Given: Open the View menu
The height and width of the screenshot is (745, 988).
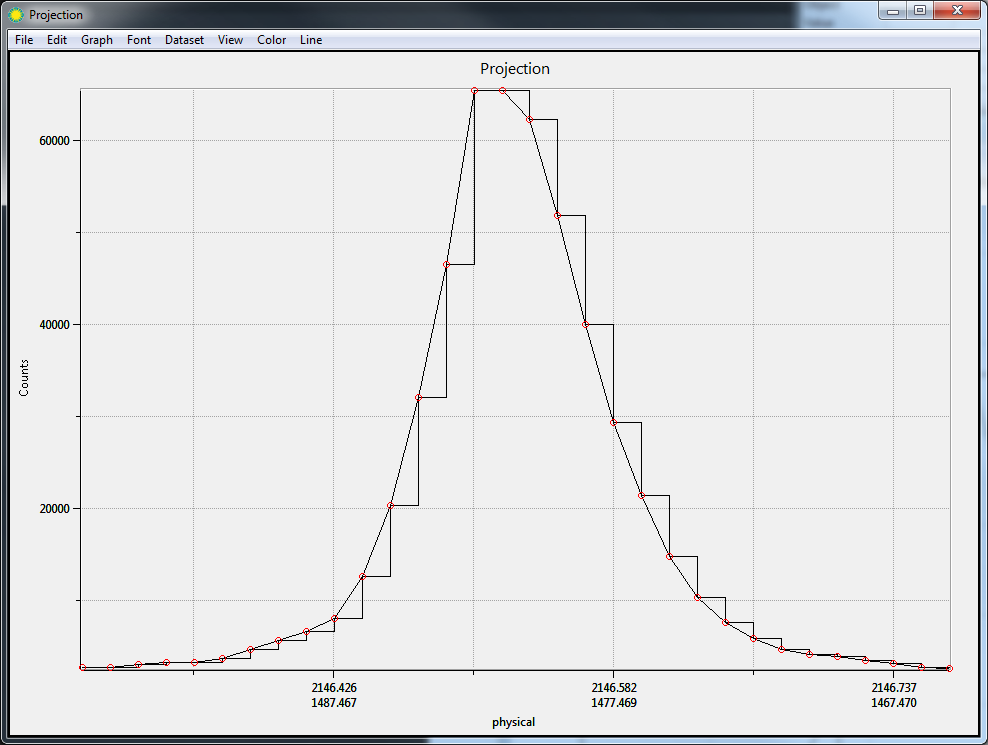Looking at the screenshot, I should (x=230, y=40).
